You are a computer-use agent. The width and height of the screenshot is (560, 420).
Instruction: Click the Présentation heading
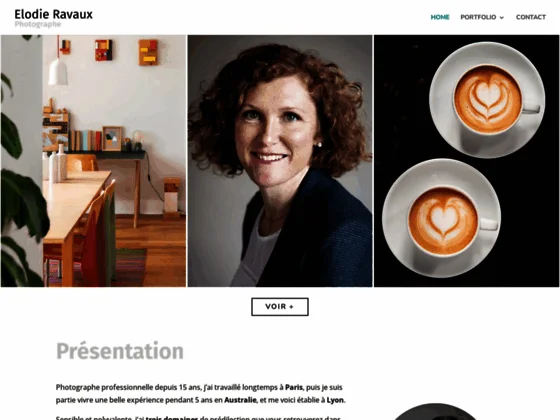[120, 351]
